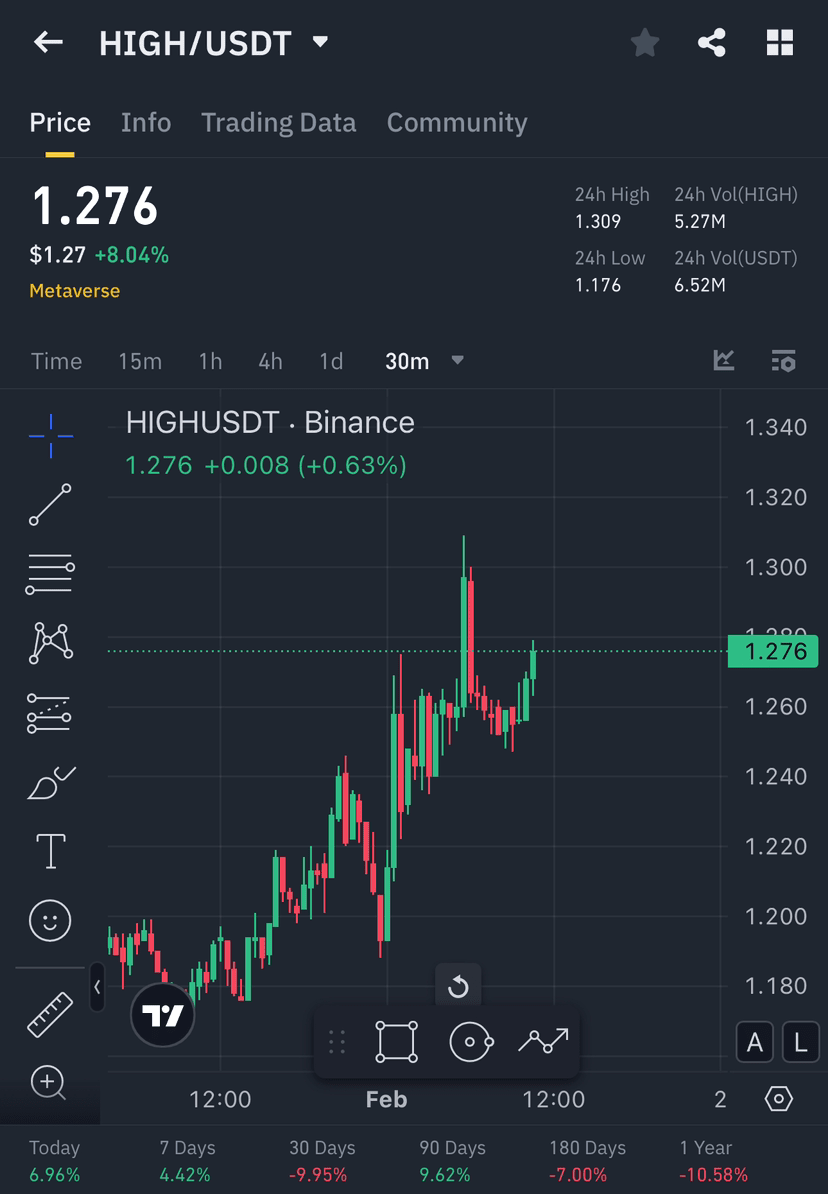Open chart display settings icon
This screenshot has width=828, height=1194.
pyautogui.click(x=783, y=360)
